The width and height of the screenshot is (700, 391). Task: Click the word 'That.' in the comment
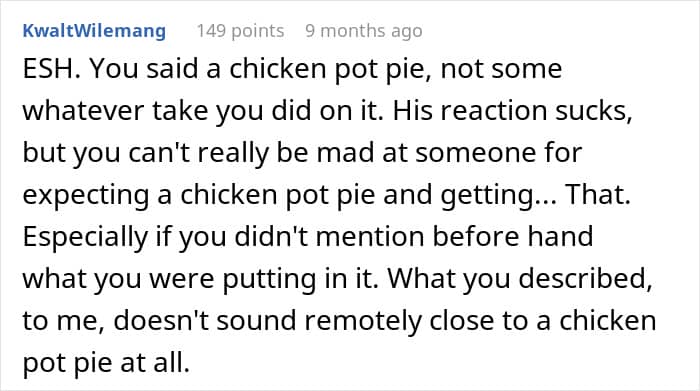(x=598, y=195)
